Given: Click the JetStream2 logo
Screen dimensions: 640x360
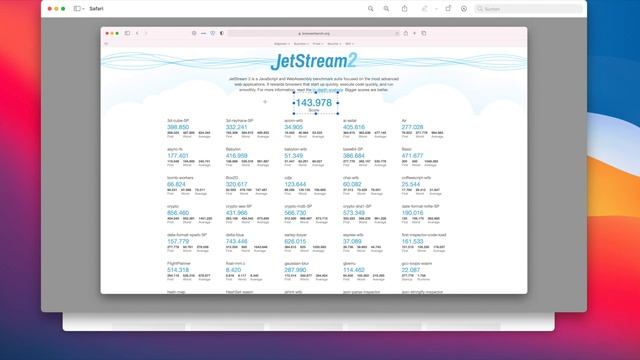Looking at the screenshot, I should pyautogui.click(x=314, y=61).
